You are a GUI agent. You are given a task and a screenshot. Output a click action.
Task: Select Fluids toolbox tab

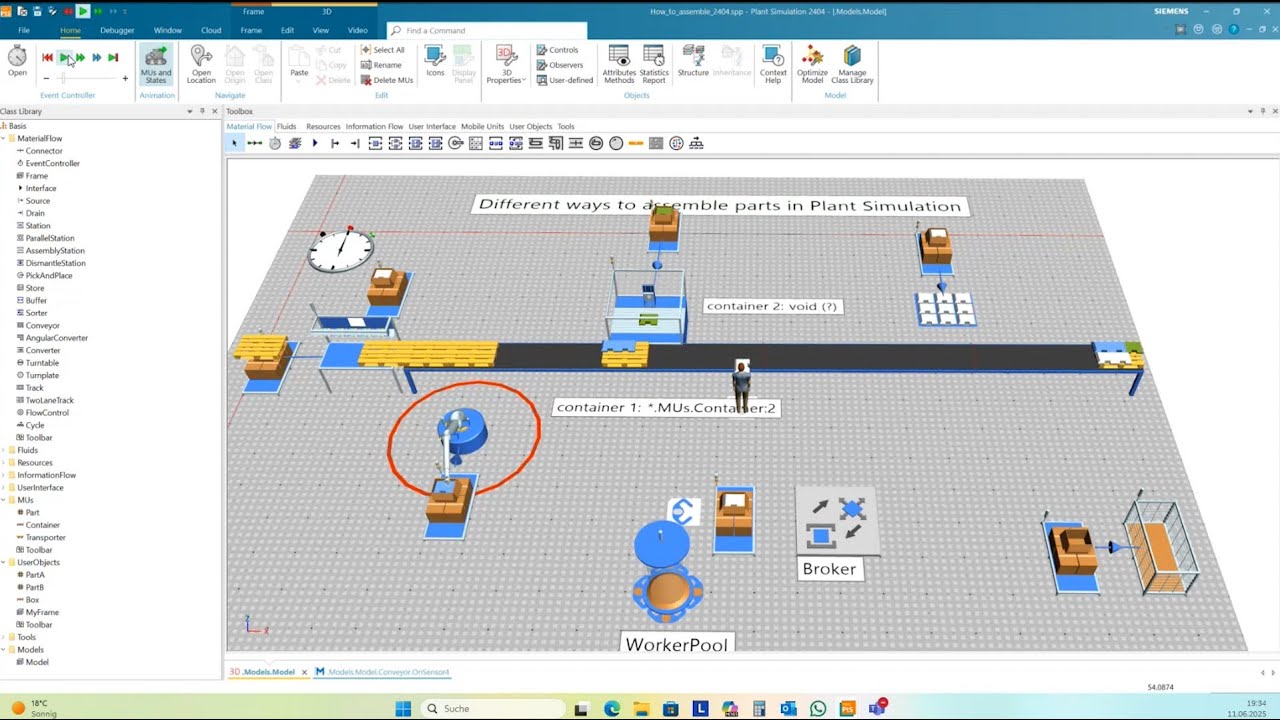[286, 127]
